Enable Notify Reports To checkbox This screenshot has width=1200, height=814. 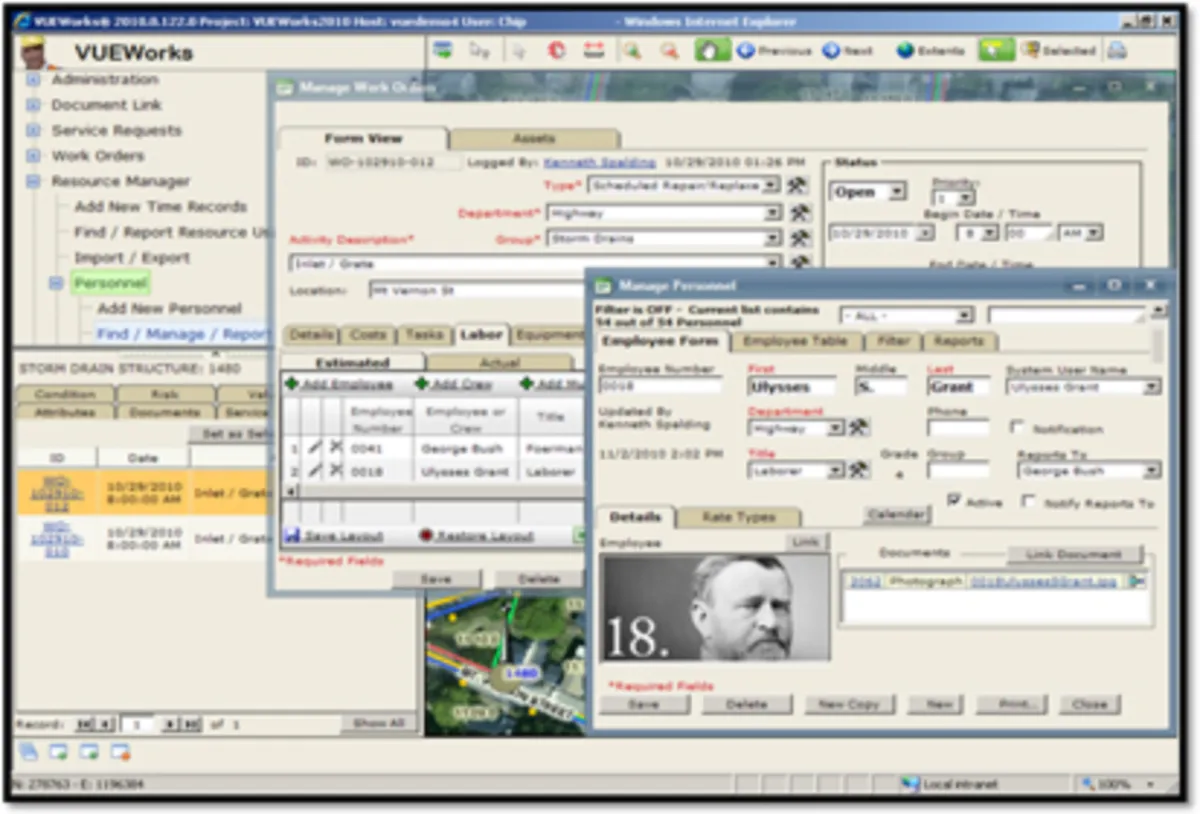tap(1028, 501)
